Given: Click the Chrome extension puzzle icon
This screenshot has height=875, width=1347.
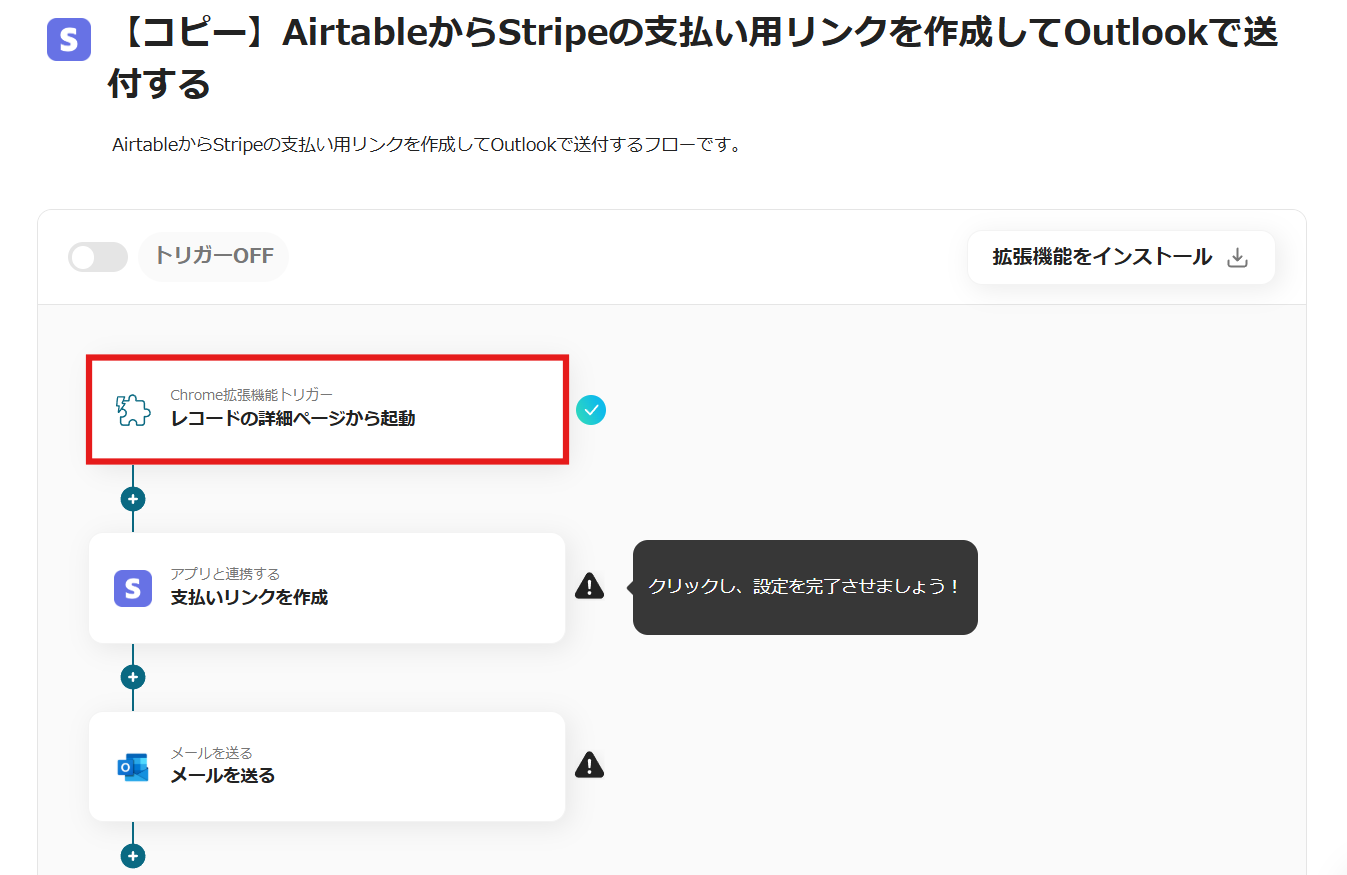Looking at the screenshot, I should click(x=133, y=410).
